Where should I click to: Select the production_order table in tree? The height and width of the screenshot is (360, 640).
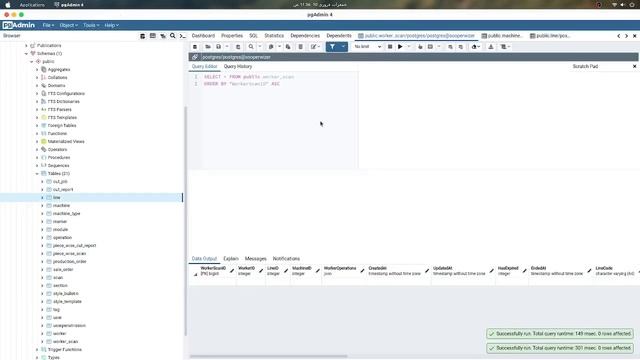[x=69, y=262]
